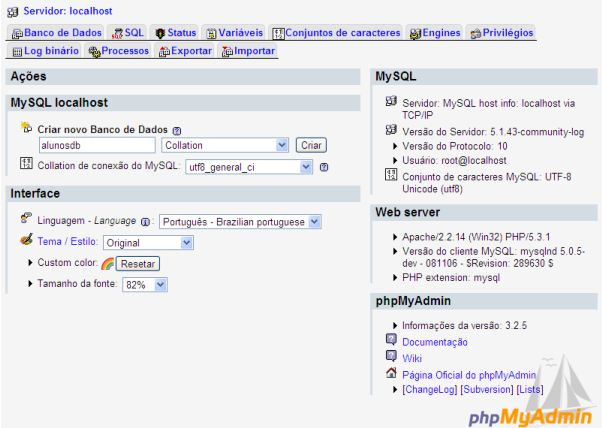Screen dimensions: 602x428
Task: Open the Privilégios tab
Action: (502, 33)
